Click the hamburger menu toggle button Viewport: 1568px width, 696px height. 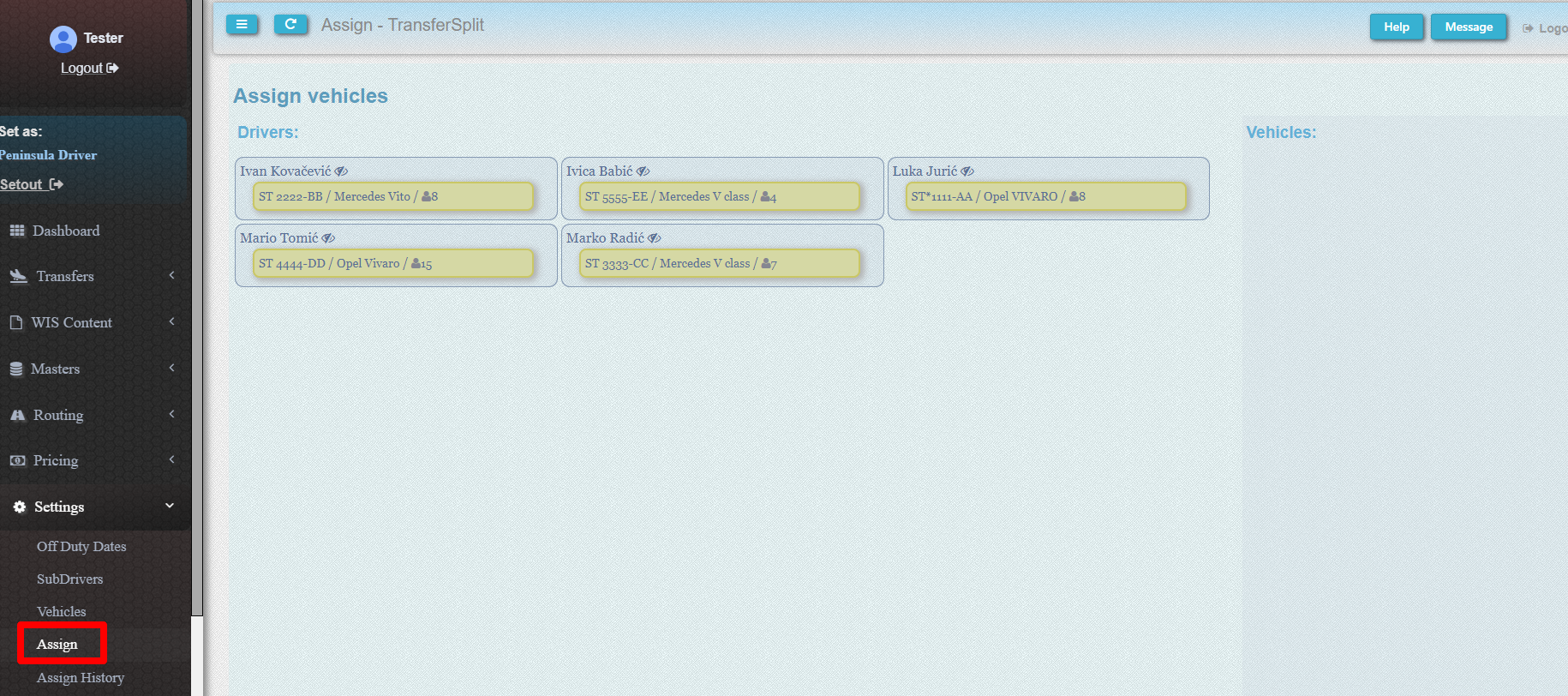[242, 25]
